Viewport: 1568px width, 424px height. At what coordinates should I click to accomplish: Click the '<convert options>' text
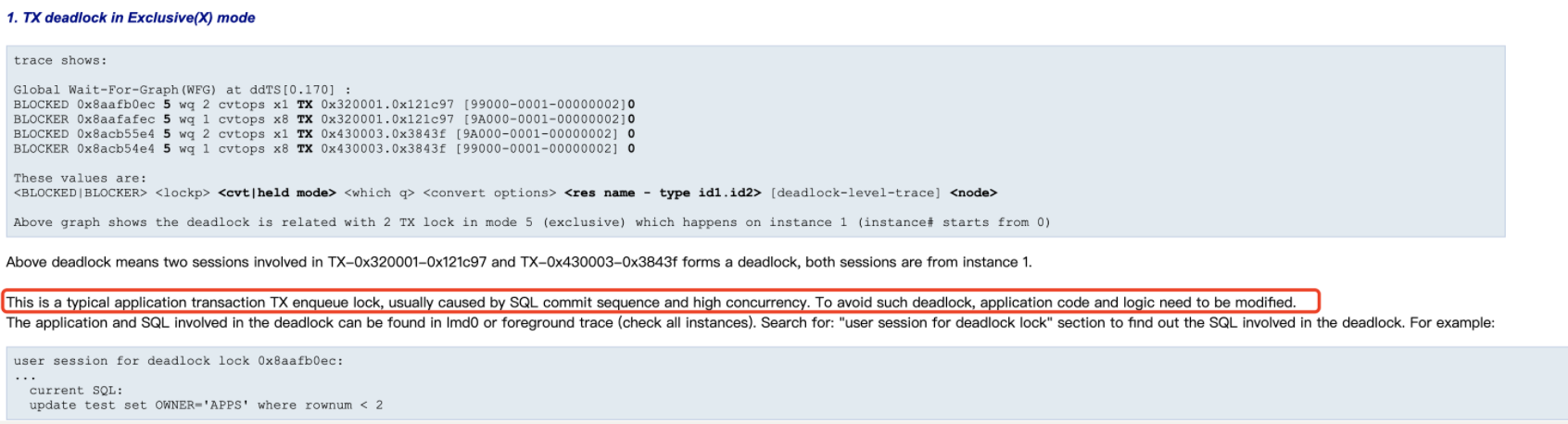(x=489, y=193)
